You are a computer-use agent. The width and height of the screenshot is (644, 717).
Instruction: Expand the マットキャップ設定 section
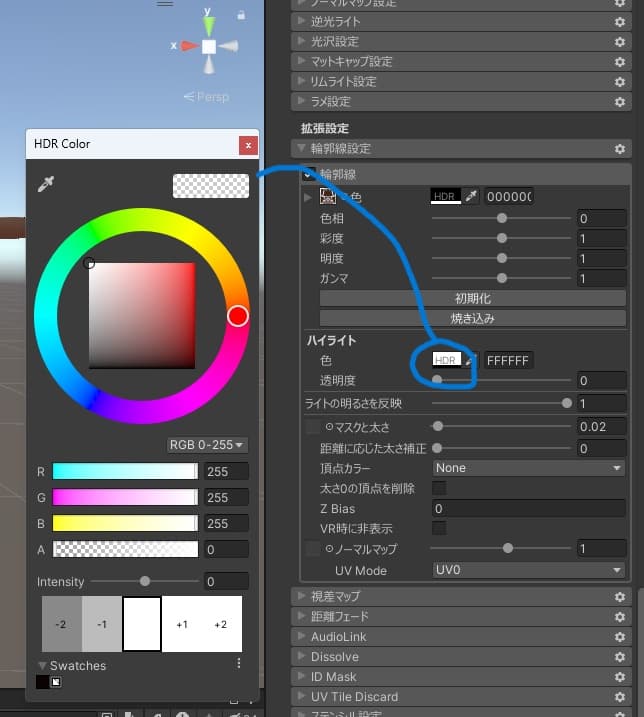(x=301, y=61)
